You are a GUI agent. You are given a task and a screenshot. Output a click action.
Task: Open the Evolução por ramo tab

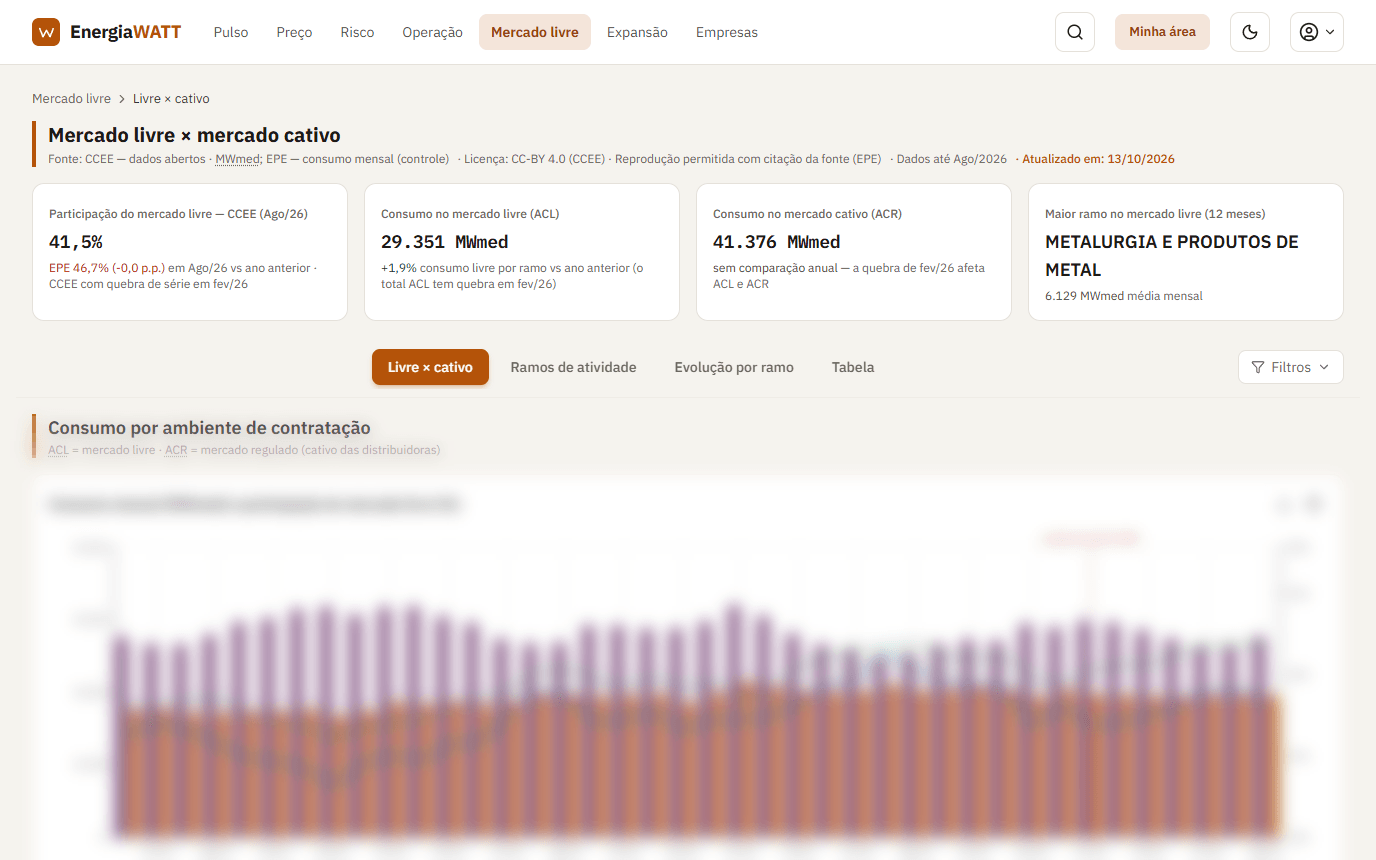734,367
